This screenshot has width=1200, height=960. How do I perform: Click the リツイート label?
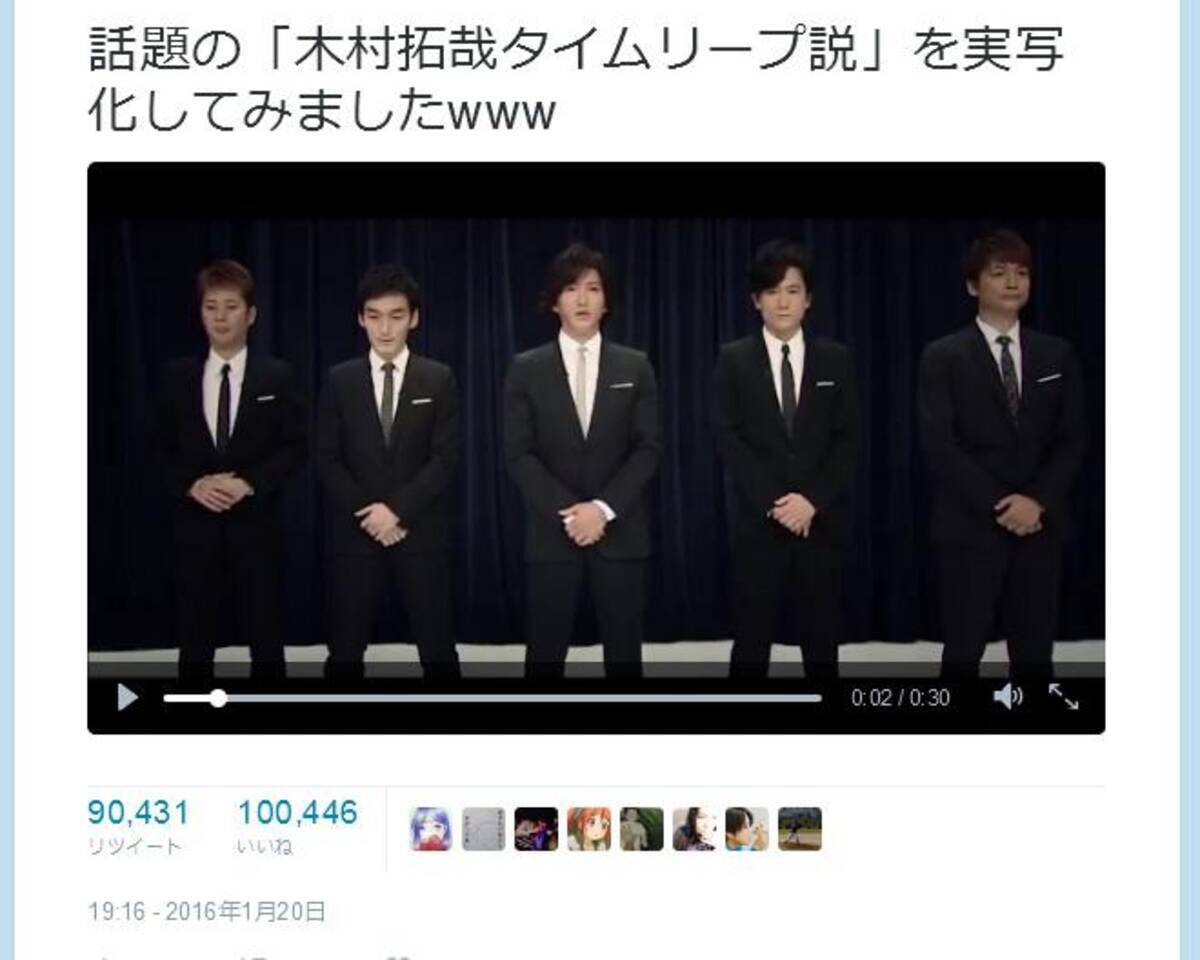pyautogui.click(x=135, y=847)
